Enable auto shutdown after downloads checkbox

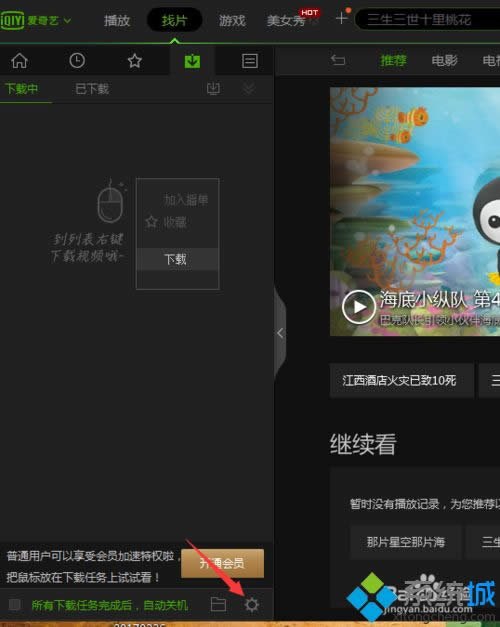pyautogui.click(x=15, y=604)
